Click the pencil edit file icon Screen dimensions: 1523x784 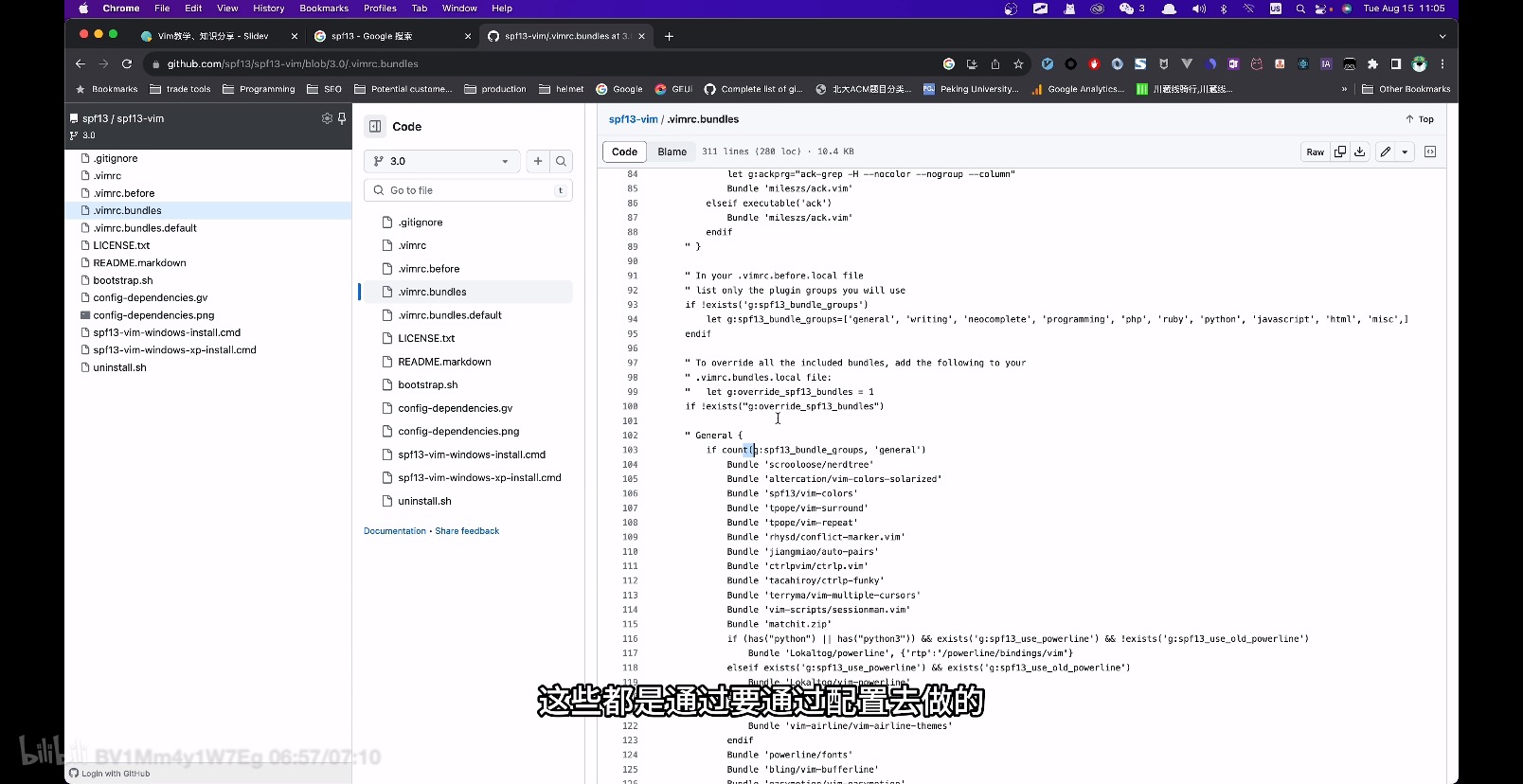(x=1386, y=151)
